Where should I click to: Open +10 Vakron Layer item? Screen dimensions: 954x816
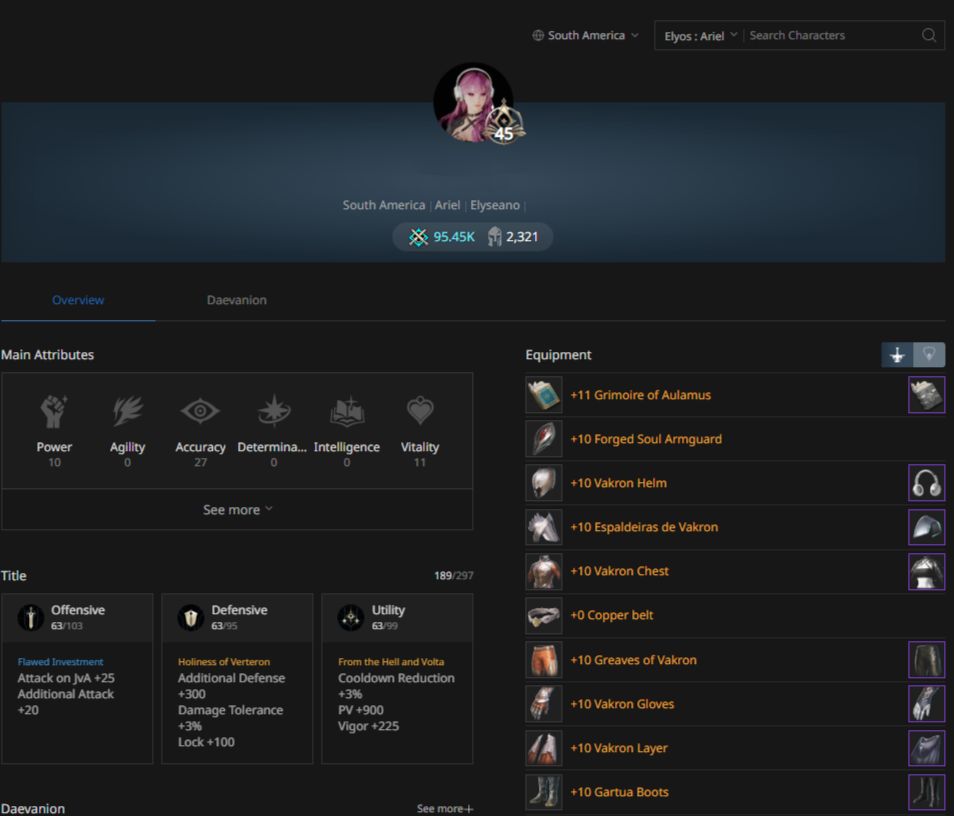tap(619, 748)
